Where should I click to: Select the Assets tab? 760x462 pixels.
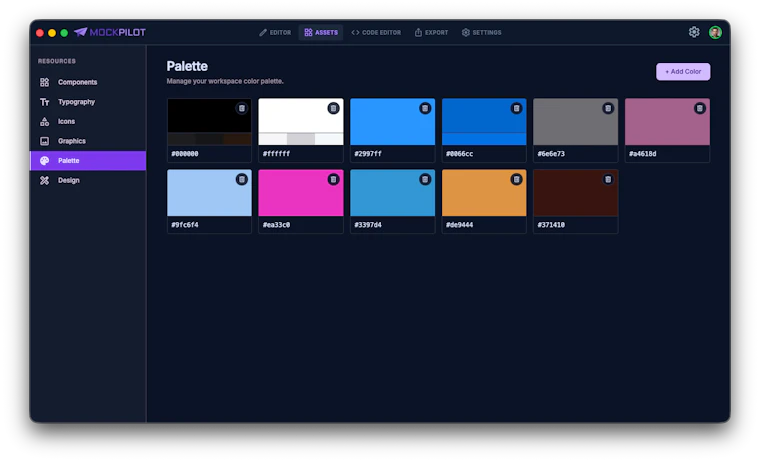coord(321,32)
